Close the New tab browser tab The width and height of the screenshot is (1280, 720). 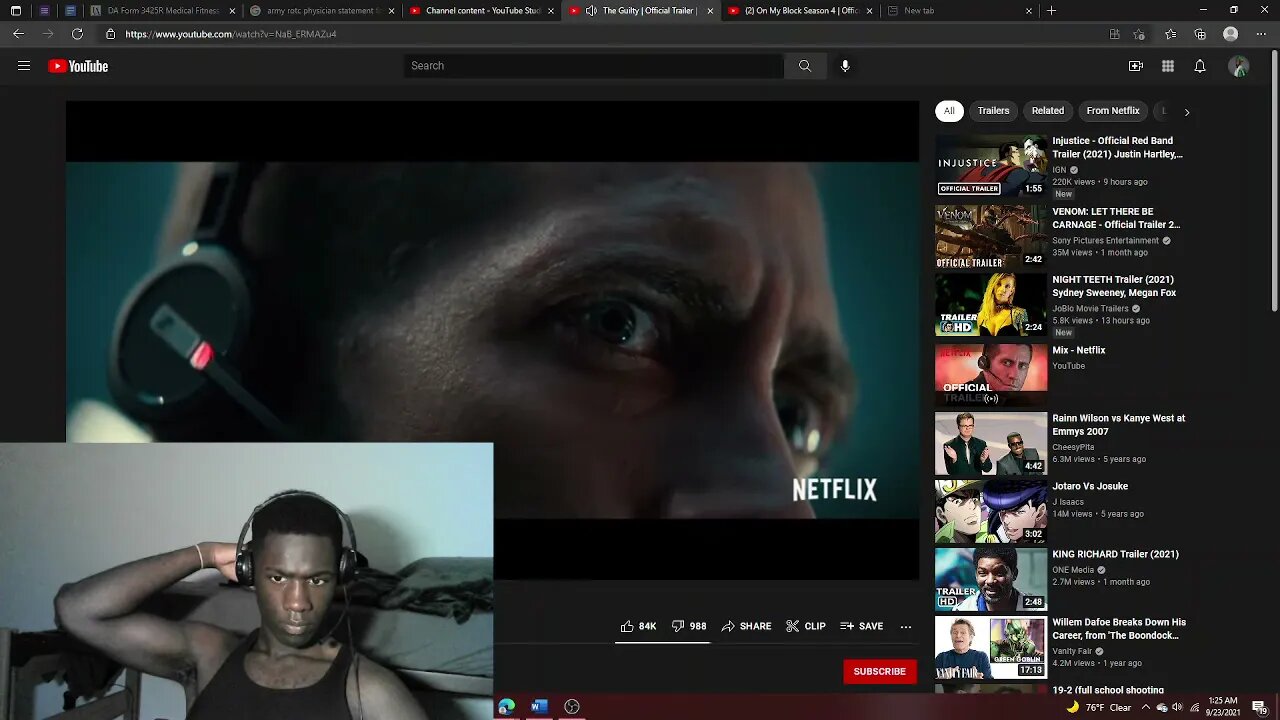[x=1029, y=10]
